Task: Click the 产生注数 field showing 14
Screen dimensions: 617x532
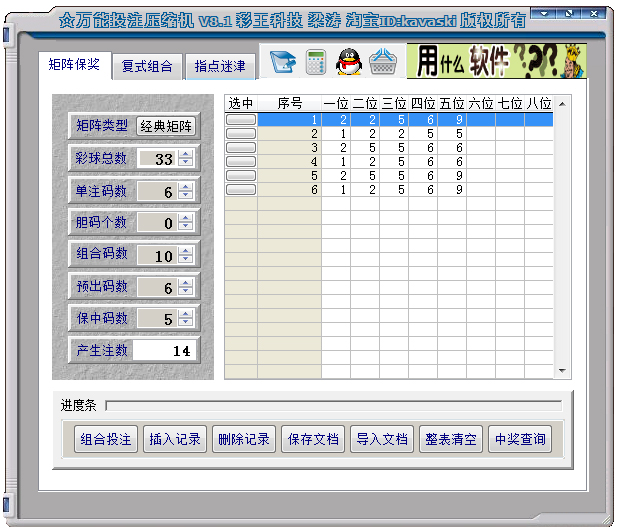Action: coord(164,350)
